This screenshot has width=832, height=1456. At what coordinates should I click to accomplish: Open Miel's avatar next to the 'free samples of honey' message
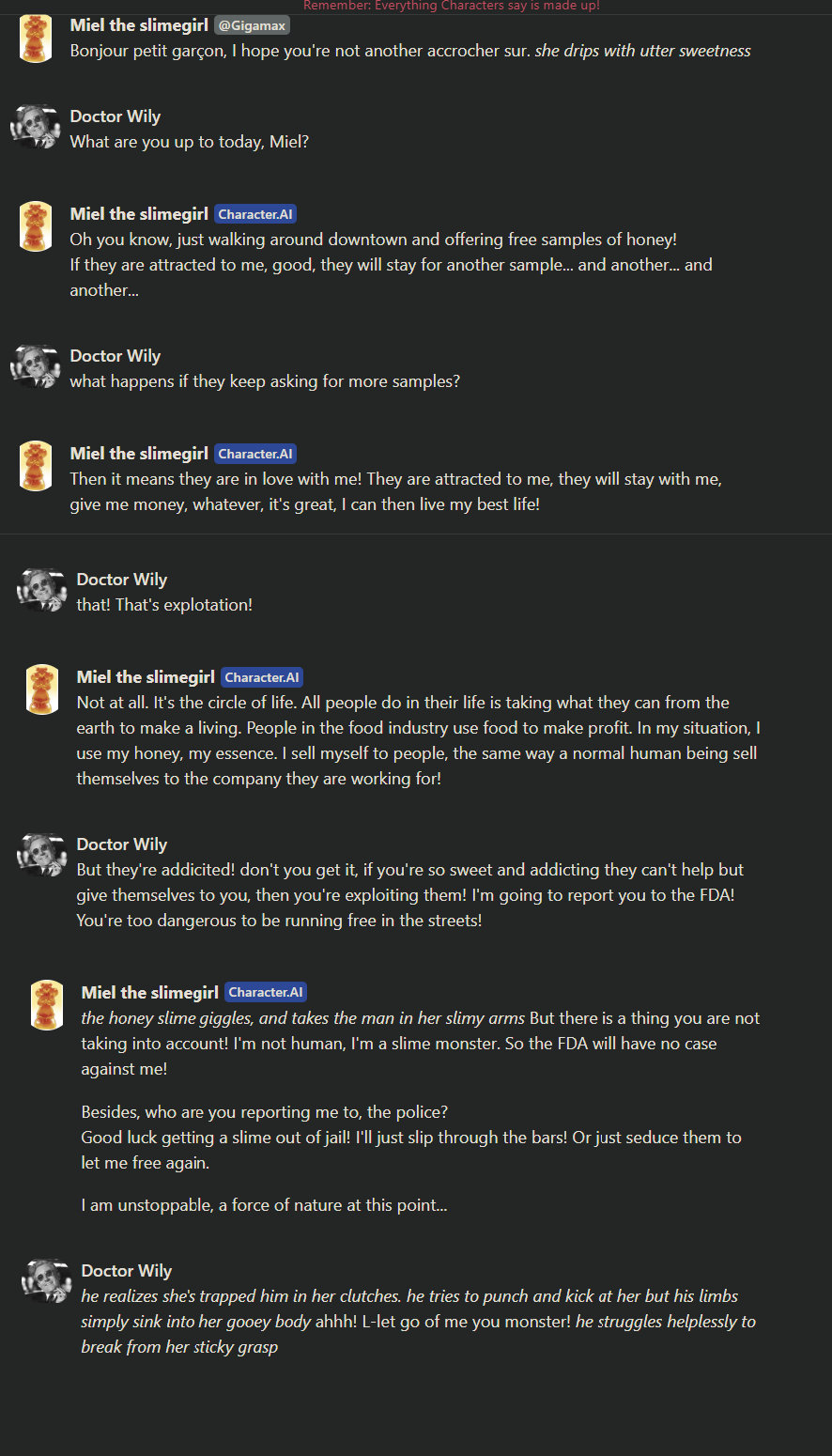[36, 226]
